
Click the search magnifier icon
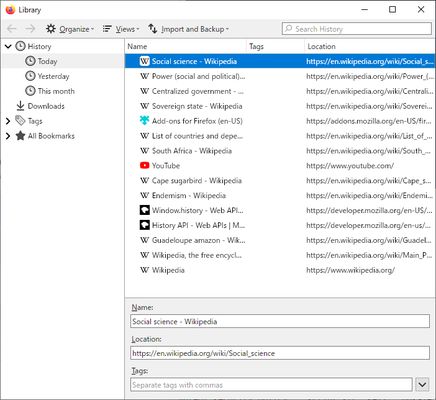[289, 29]
